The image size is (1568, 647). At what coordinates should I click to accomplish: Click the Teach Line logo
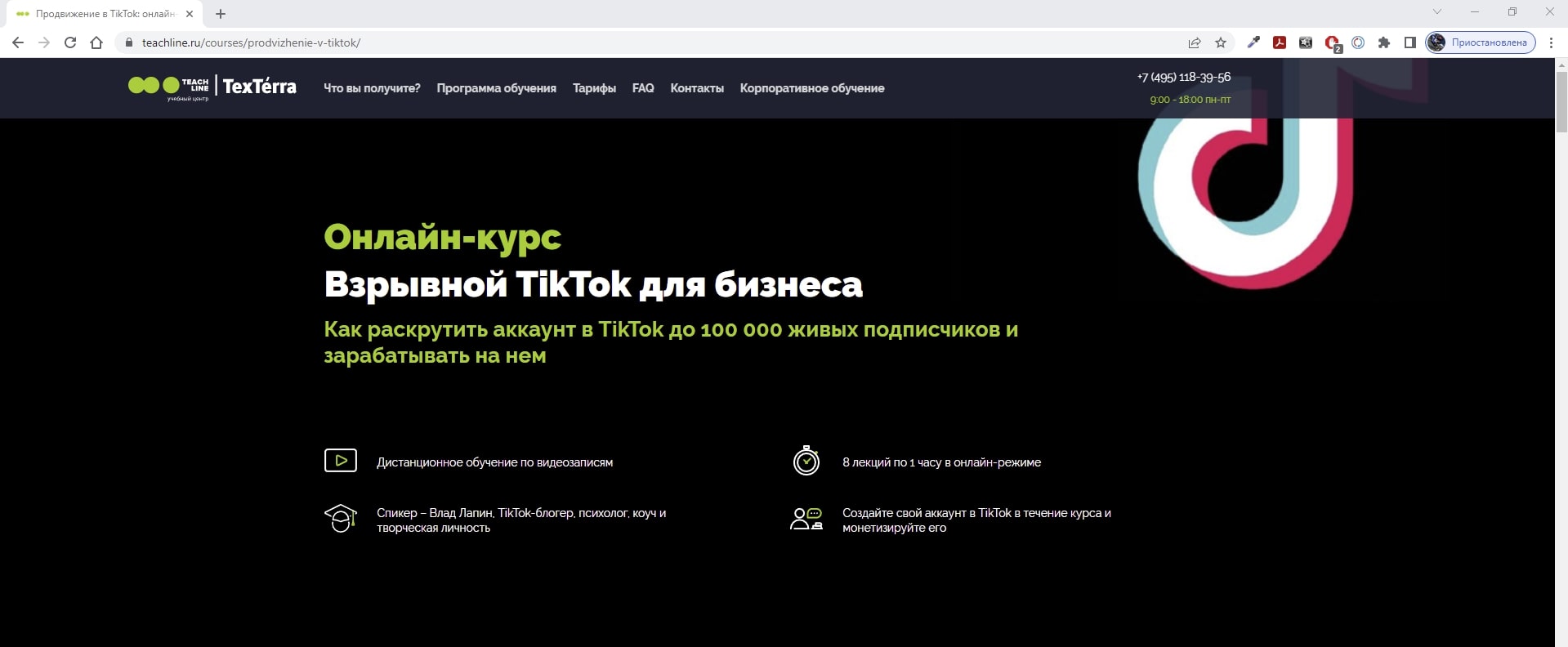tap(168, 87)
